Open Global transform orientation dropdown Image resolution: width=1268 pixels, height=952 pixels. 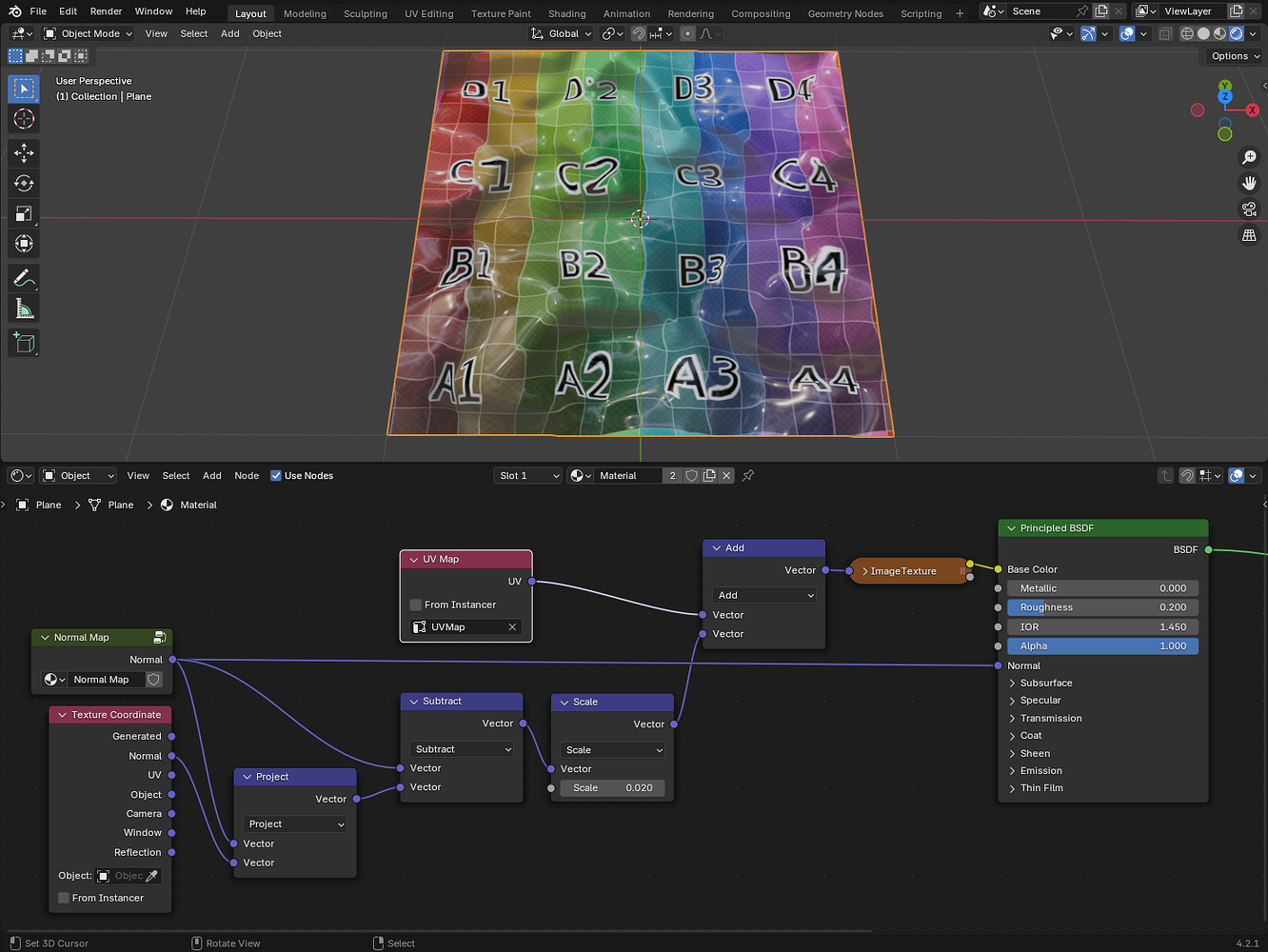[562, 33]
